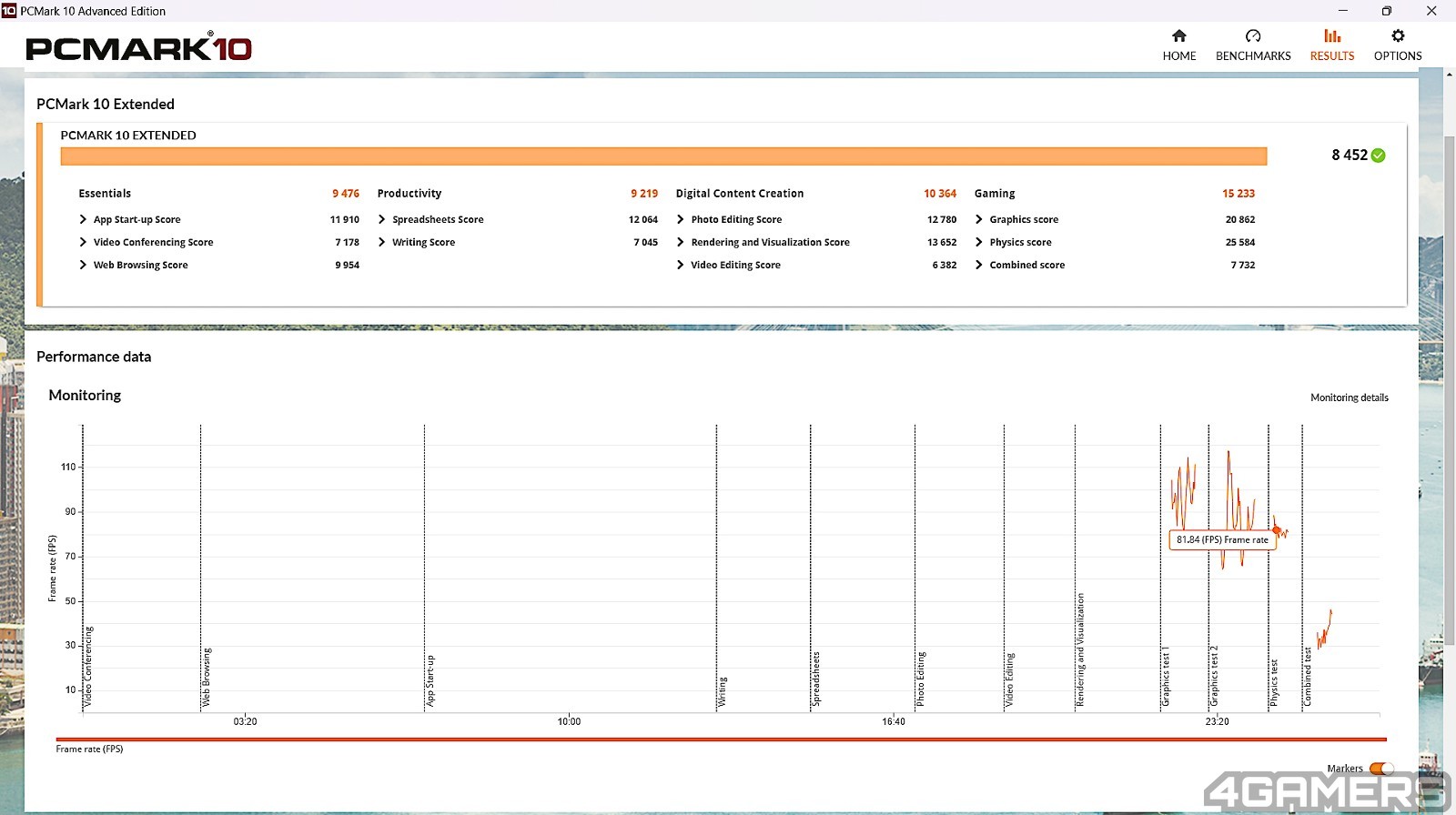Click the red Frame rate timeline bar
Screen dimensions: 1456x815
721,740
